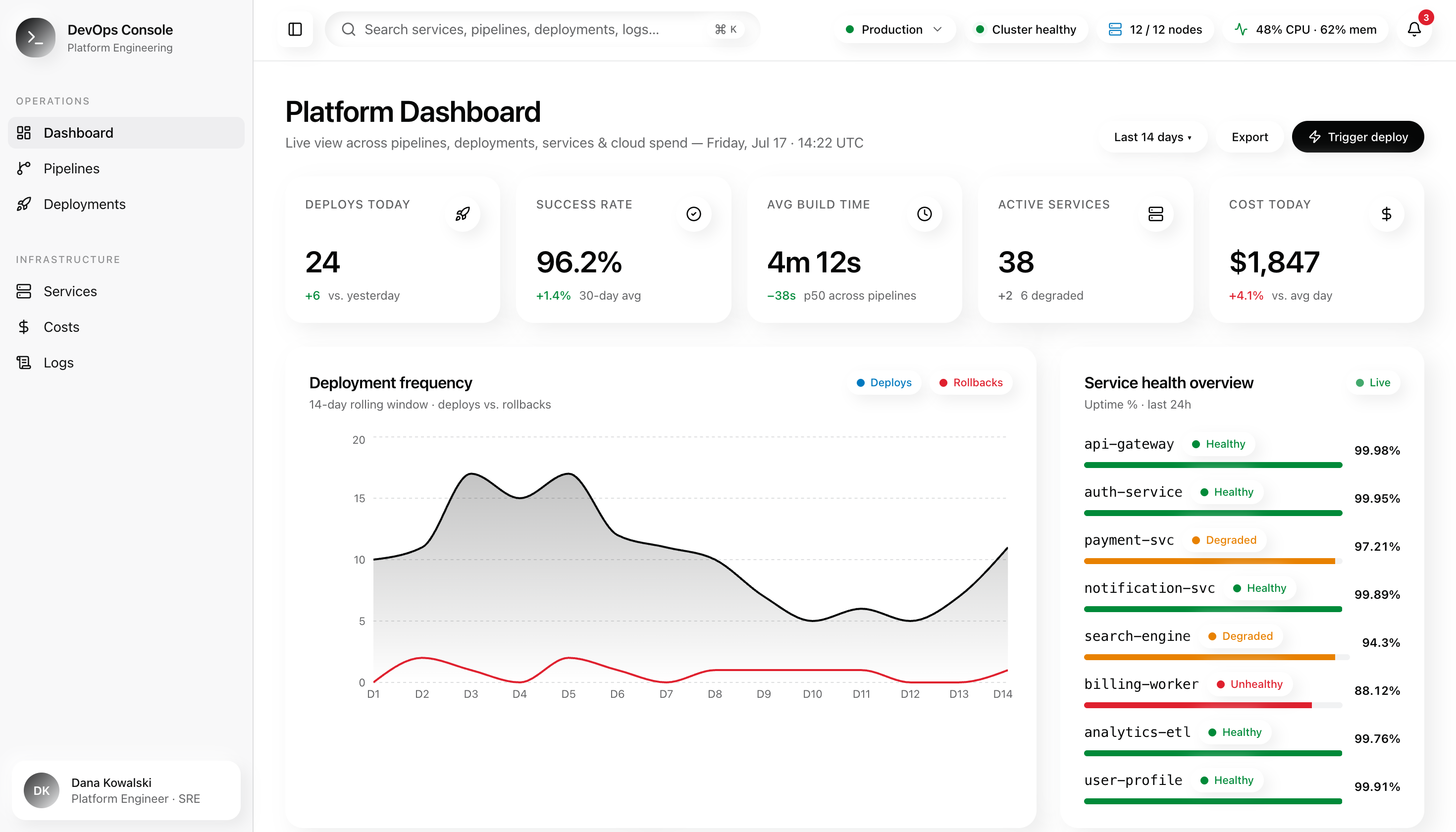The width and height of the screenshot is (1456, 832).
Task: Click the Services server icon in sidebar
Action: tap(23, 291)
